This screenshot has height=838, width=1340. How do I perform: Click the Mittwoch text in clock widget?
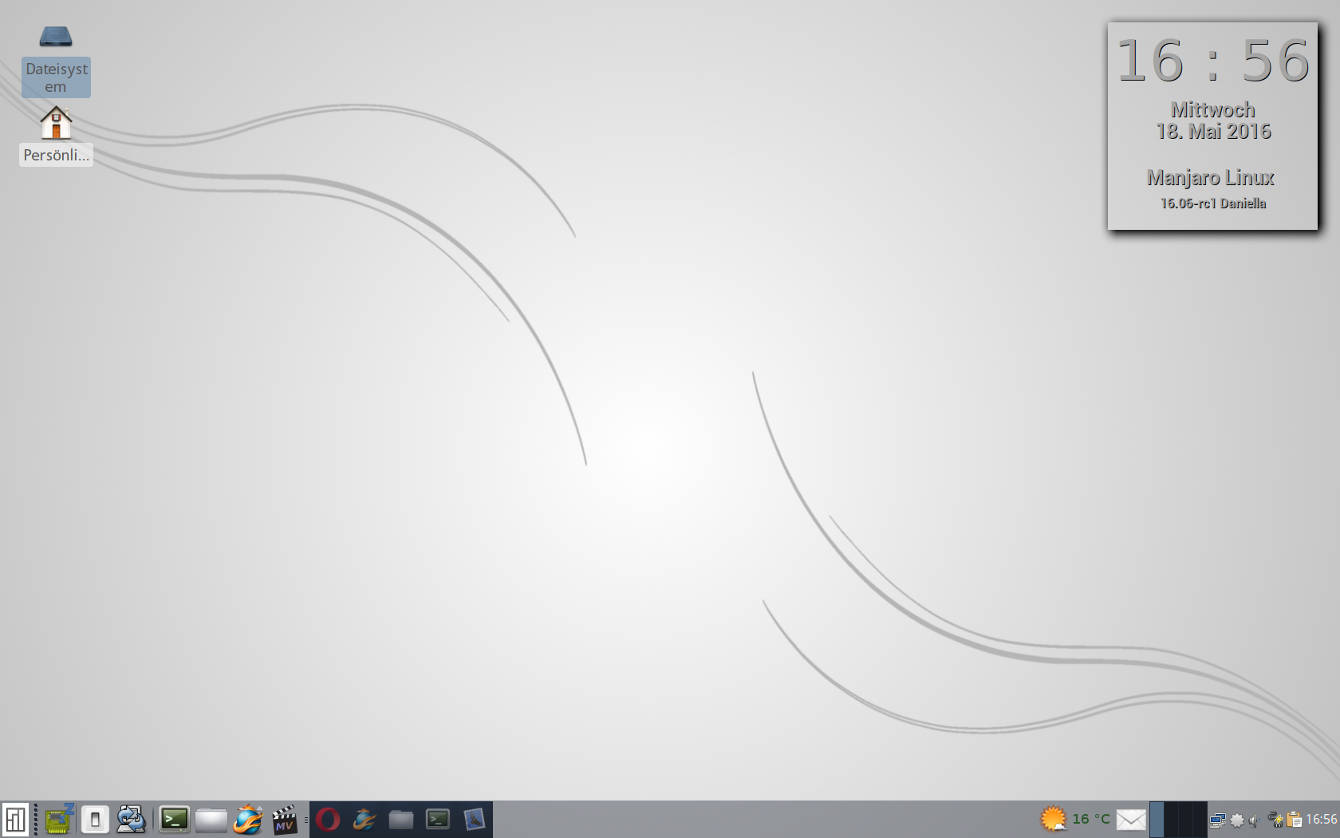tap(1212, 110)
